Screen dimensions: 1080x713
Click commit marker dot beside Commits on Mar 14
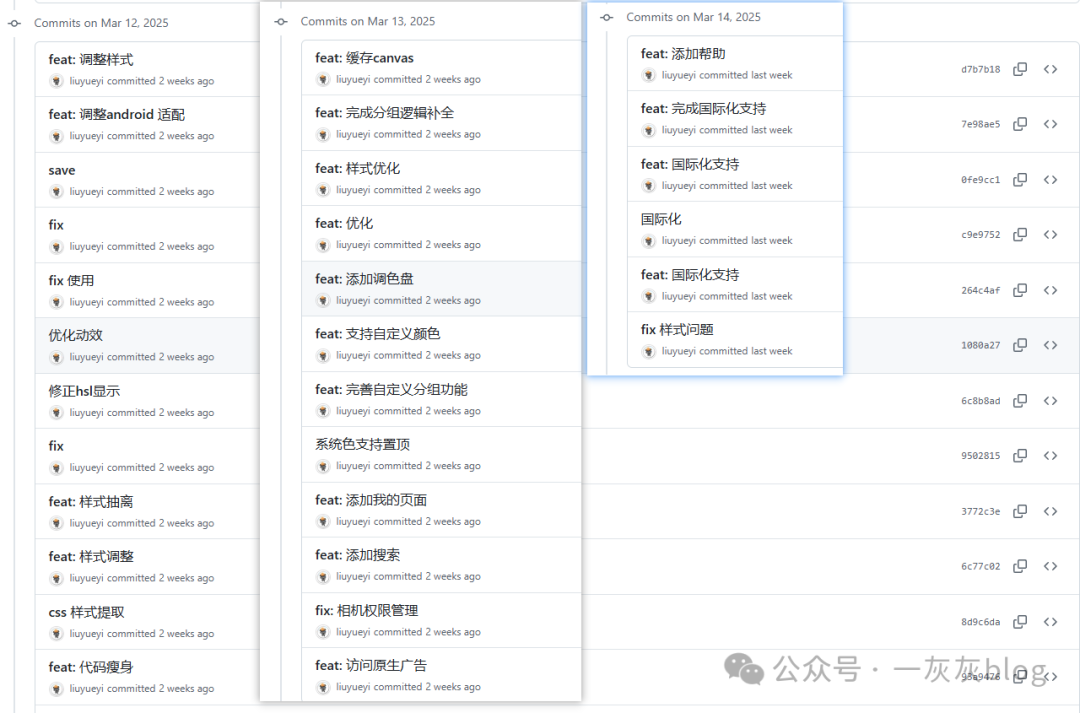tap(605, 17)
